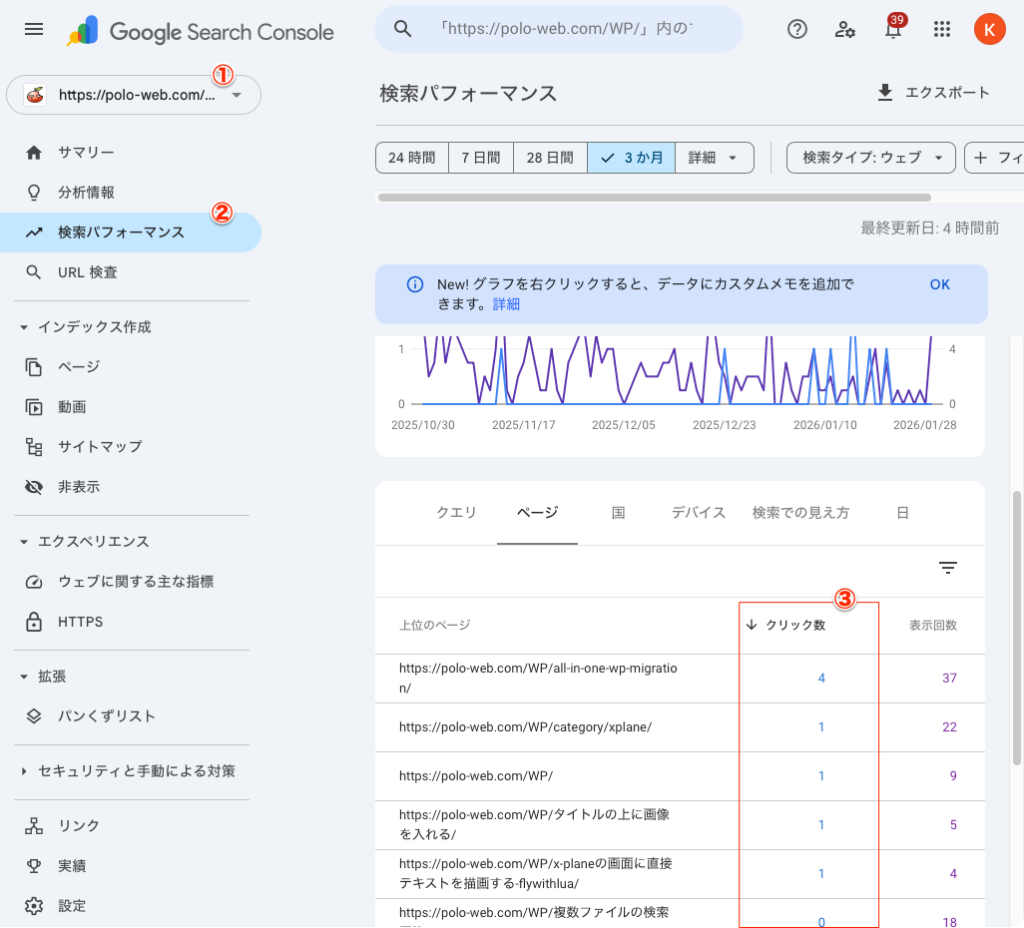This screenshot has height=928, width=1024.
Task: Switch to the デバイス tab
Action: coord(698,513)
